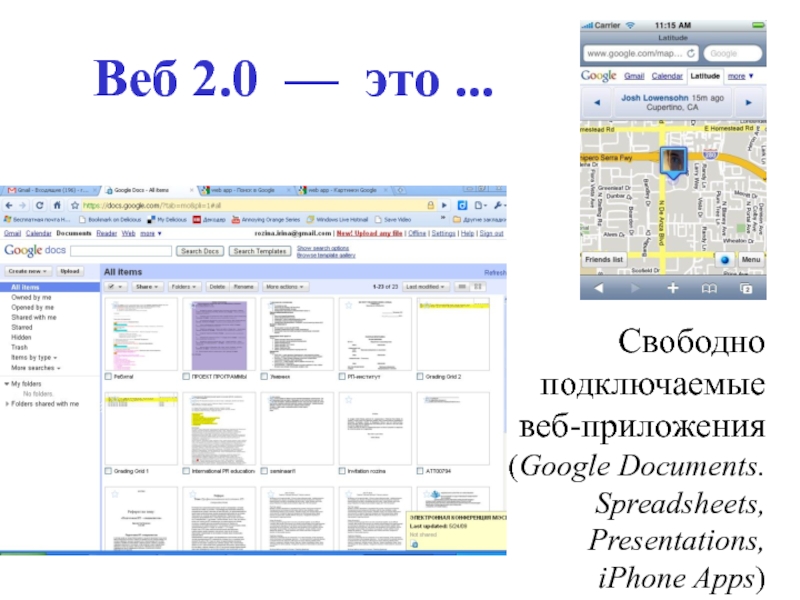Open the Safari pages switcher icon
Image resolution: width=800 pixels, height=600 pixels.
(746, 289)
